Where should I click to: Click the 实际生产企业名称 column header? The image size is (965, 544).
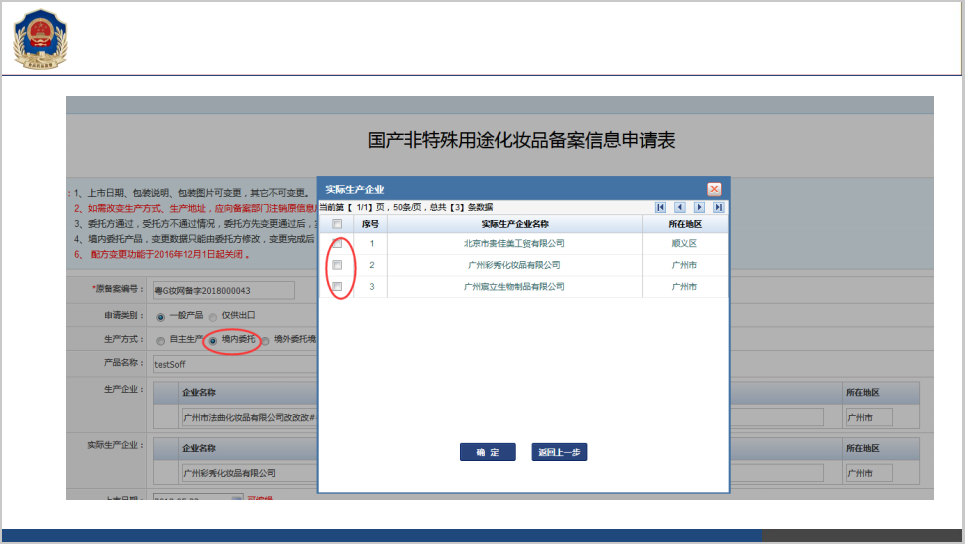click(515, 224)
